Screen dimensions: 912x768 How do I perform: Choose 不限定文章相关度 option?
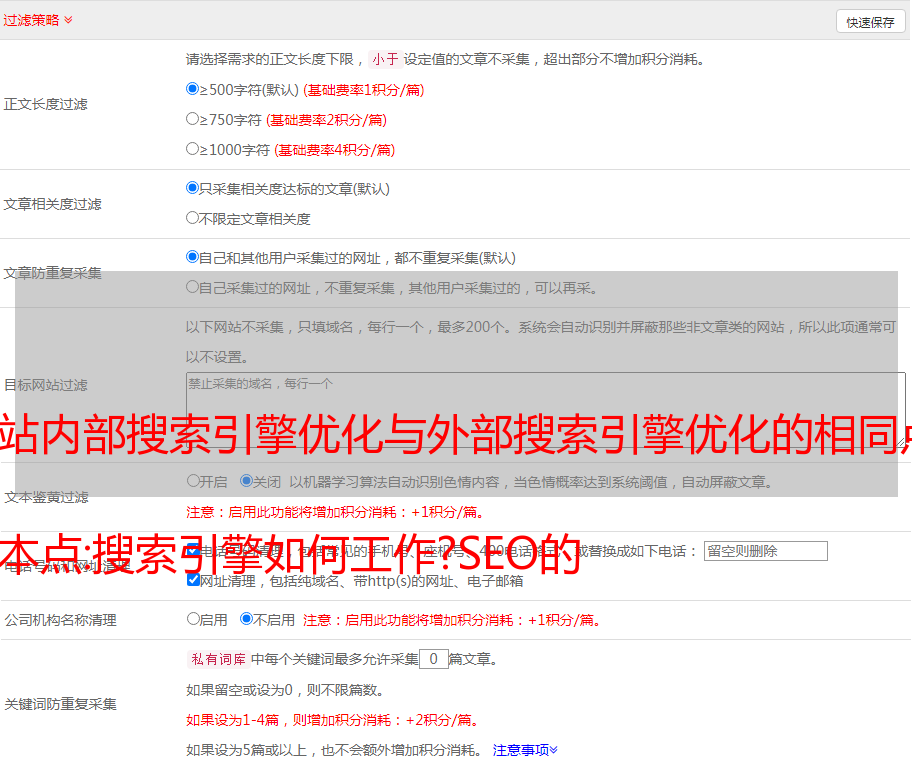pos(192,218)
